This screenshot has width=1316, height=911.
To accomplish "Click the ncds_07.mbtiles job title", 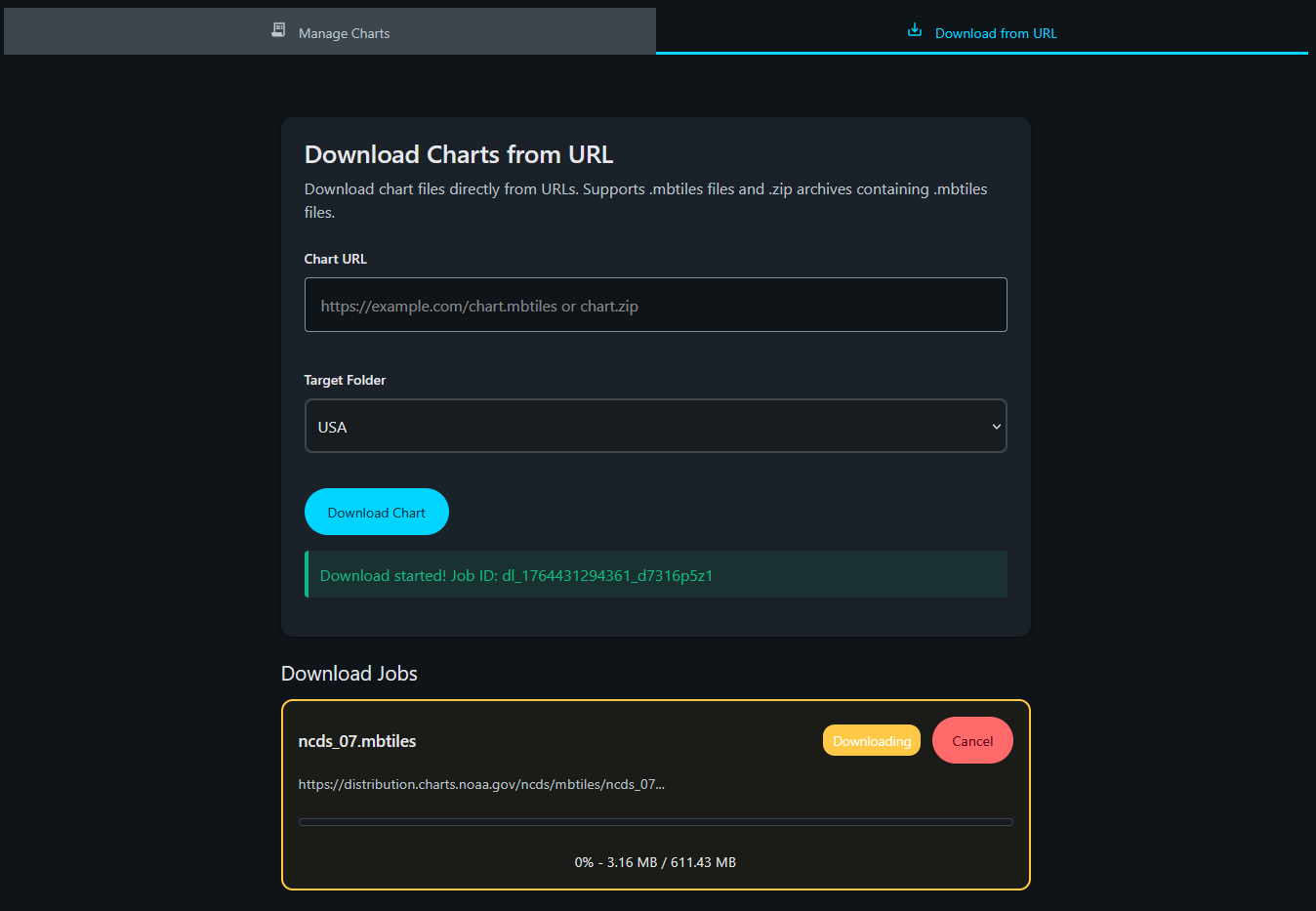I will 357,741.
